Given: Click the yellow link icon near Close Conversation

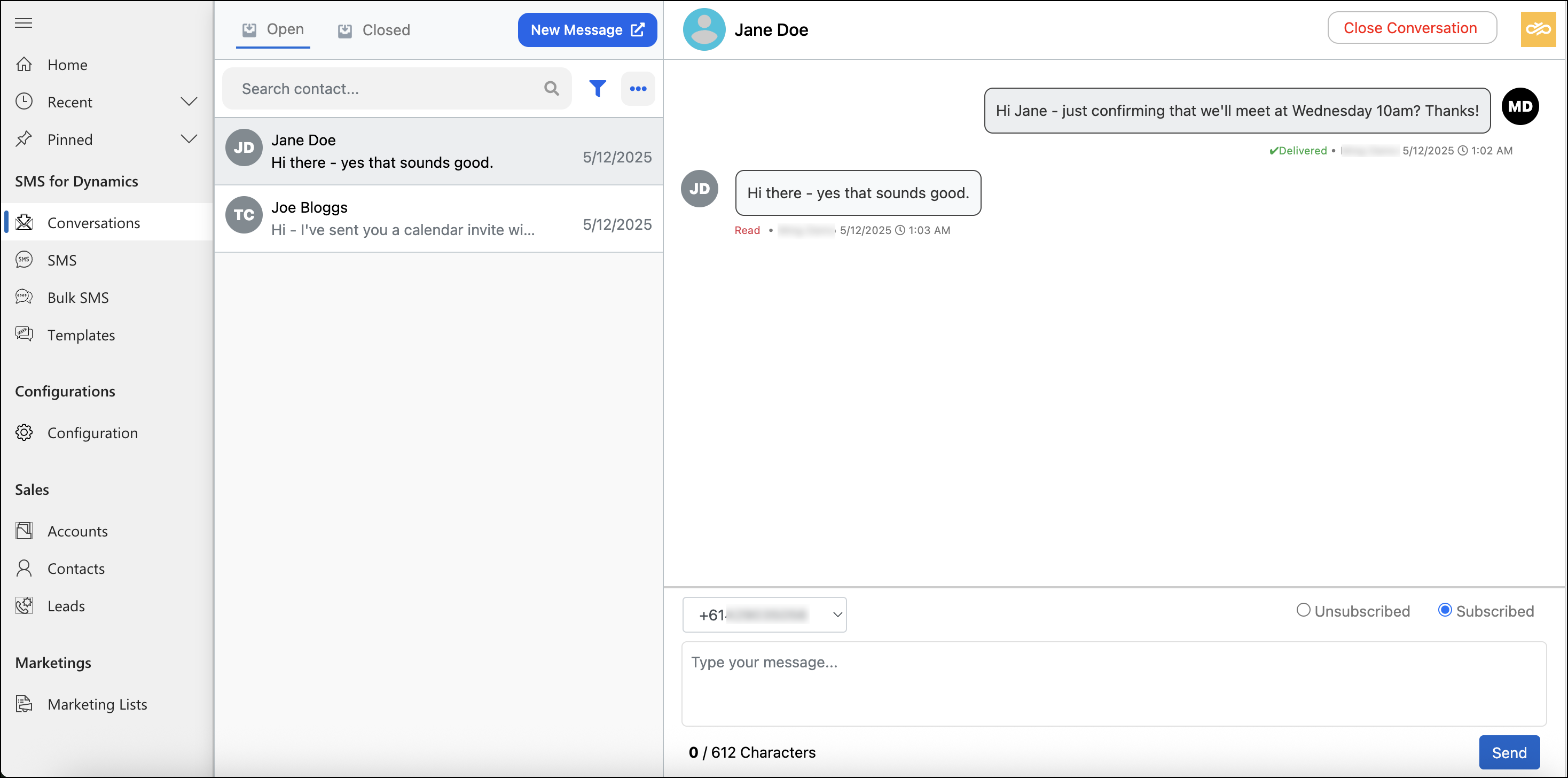Looking at the screenshot, I should (x=1538, y=28).
